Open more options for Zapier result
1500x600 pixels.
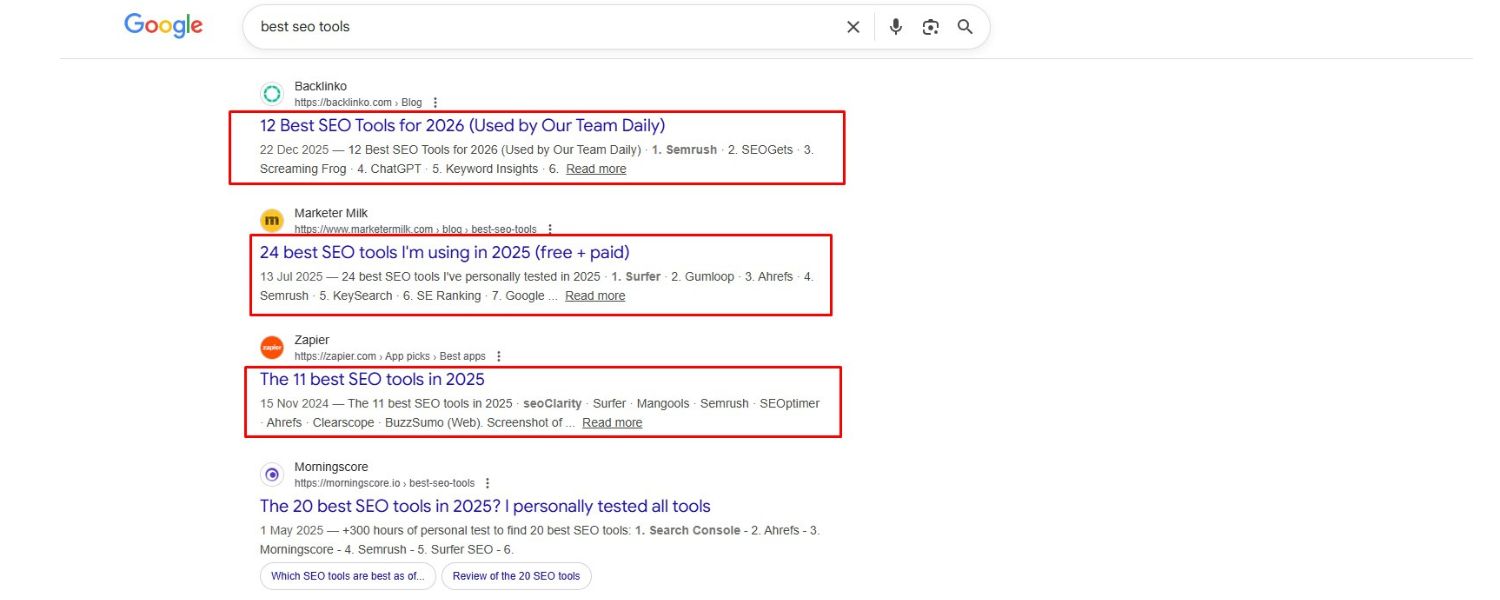pyautogui.click(x=499, y=357)
